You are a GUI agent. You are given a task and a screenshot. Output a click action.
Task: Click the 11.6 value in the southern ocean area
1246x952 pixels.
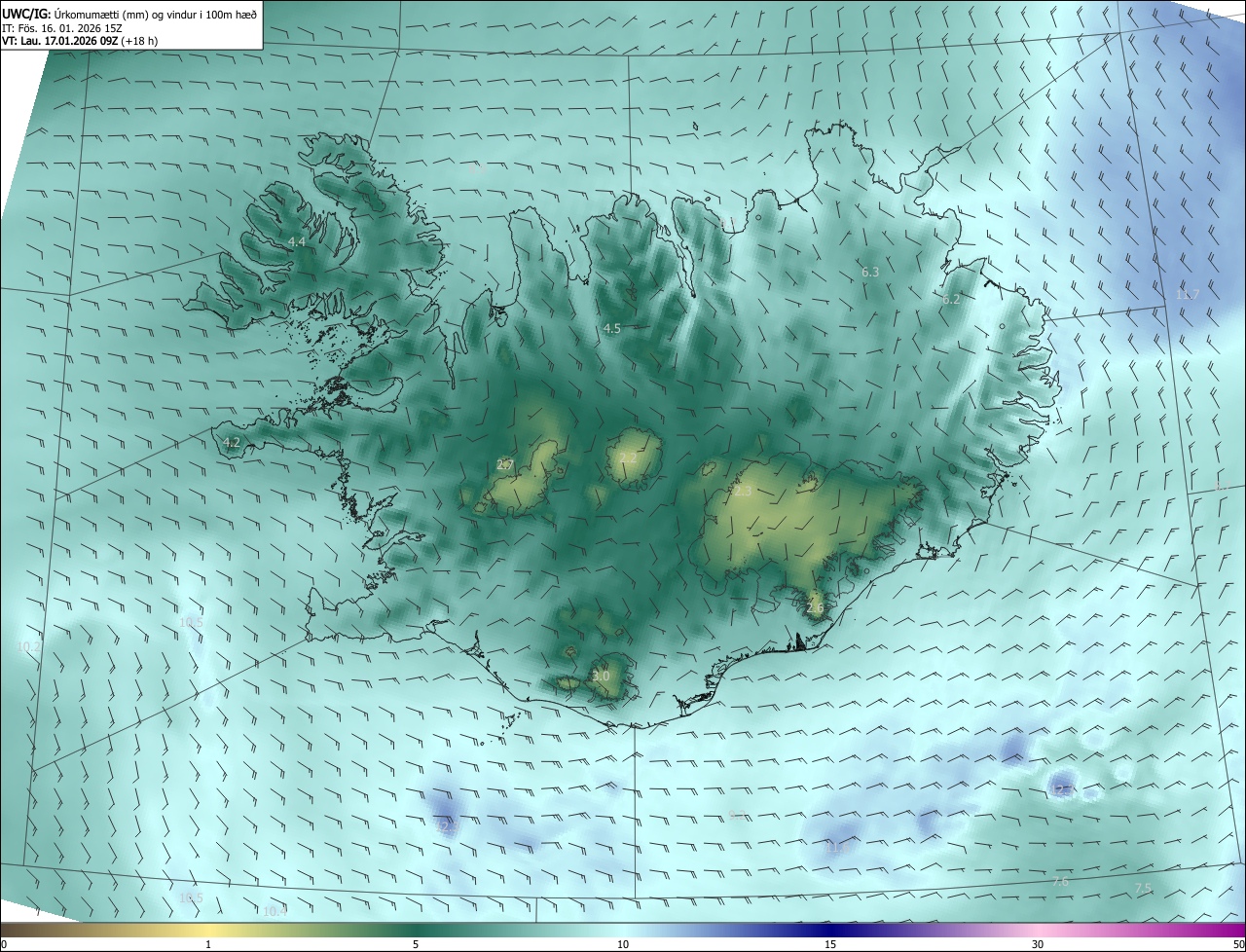[839, 848]
